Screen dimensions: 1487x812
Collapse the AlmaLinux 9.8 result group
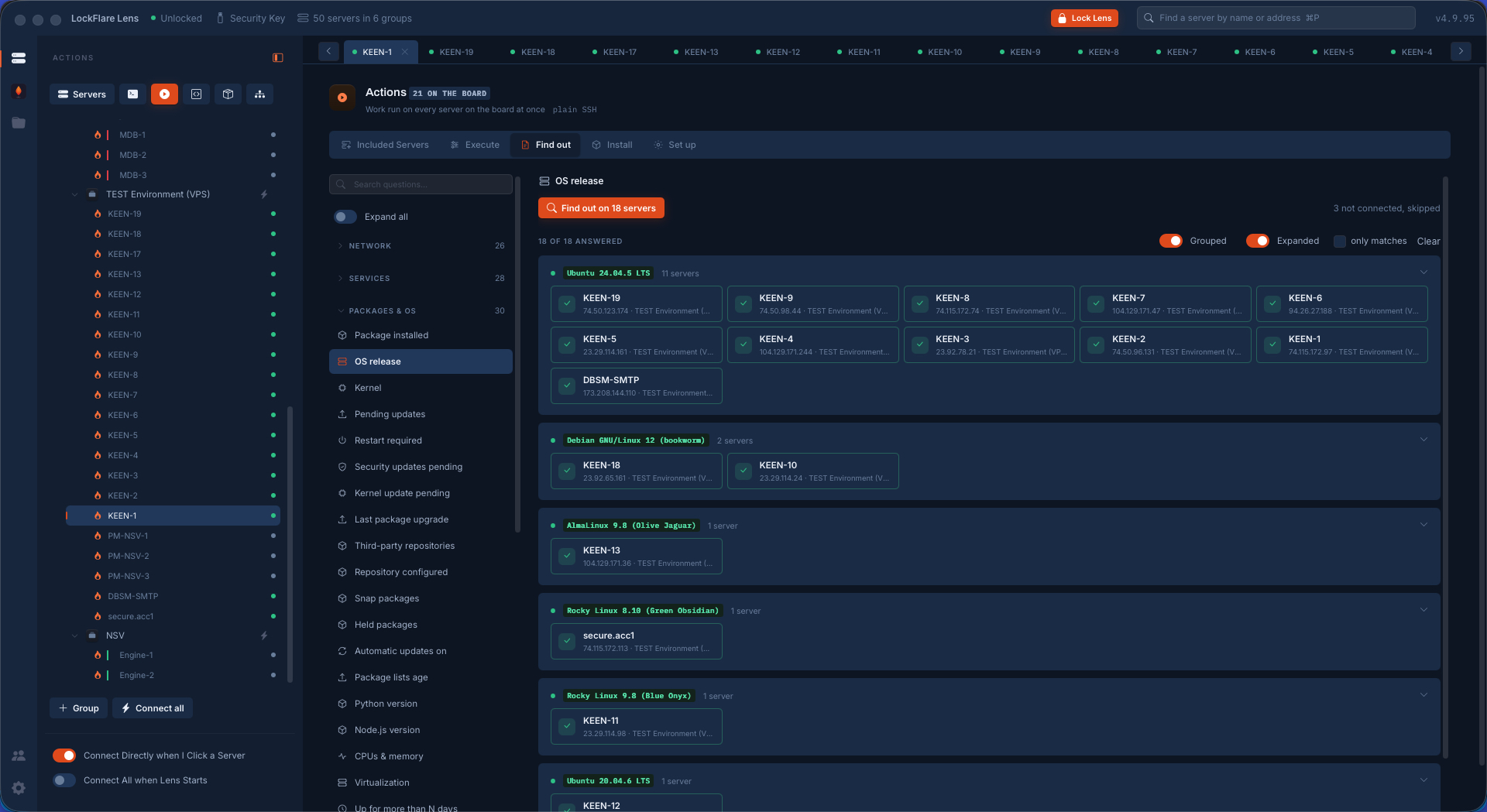(1423, 525)
